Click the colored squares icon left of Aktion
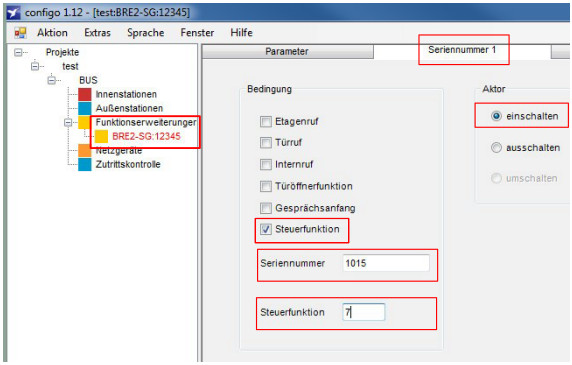572x365 pixels. [20, 33]
